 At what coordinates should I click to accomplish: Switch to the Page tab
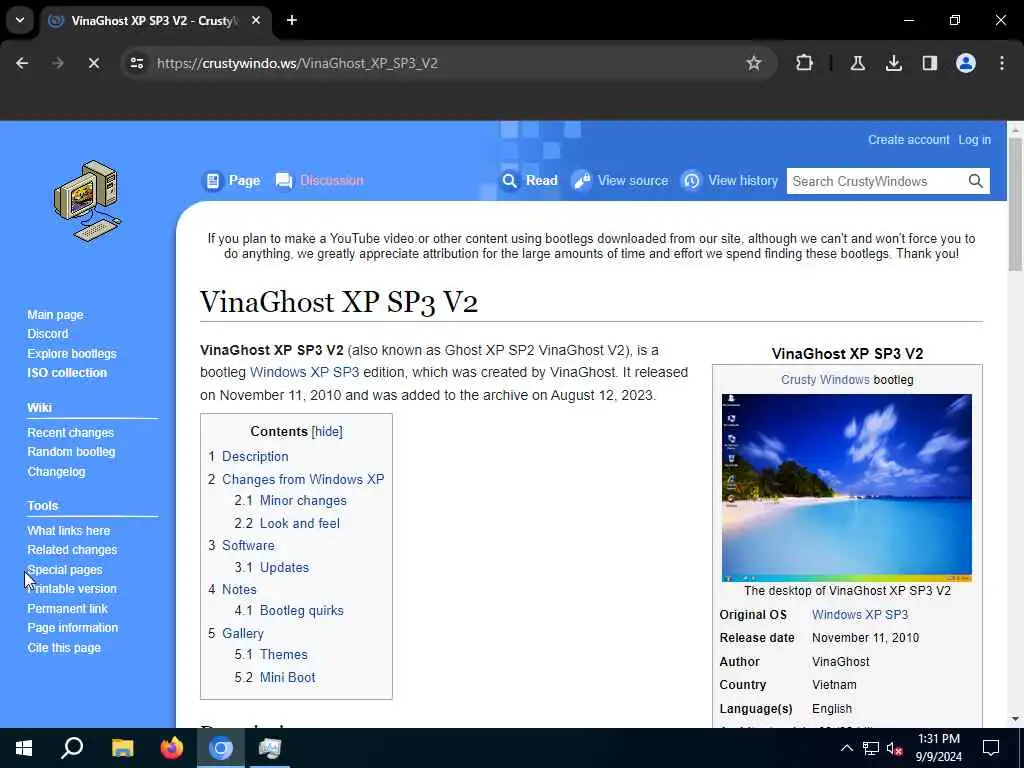pos(231,180)
